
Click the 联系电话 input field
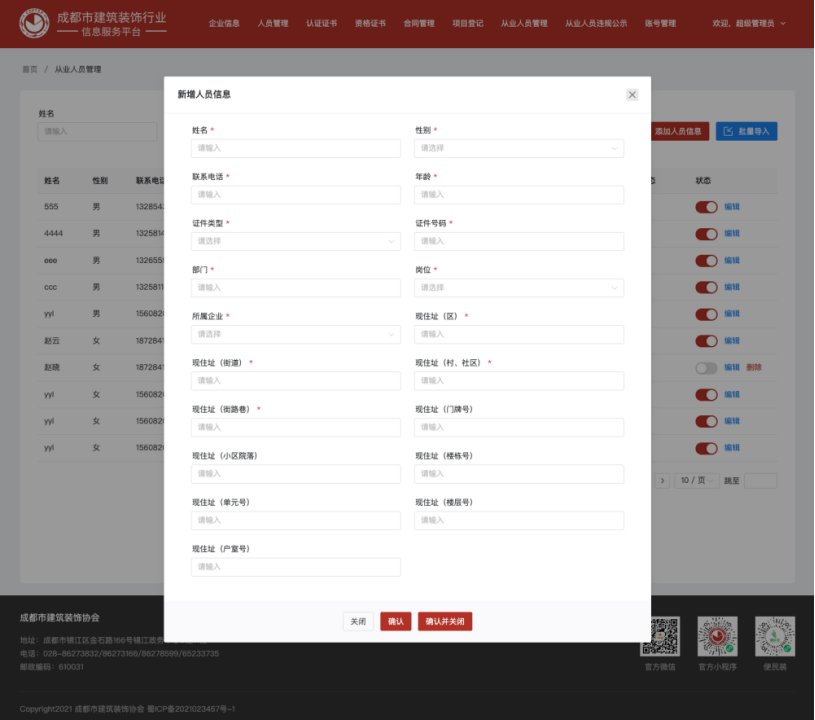coord(296,194)
